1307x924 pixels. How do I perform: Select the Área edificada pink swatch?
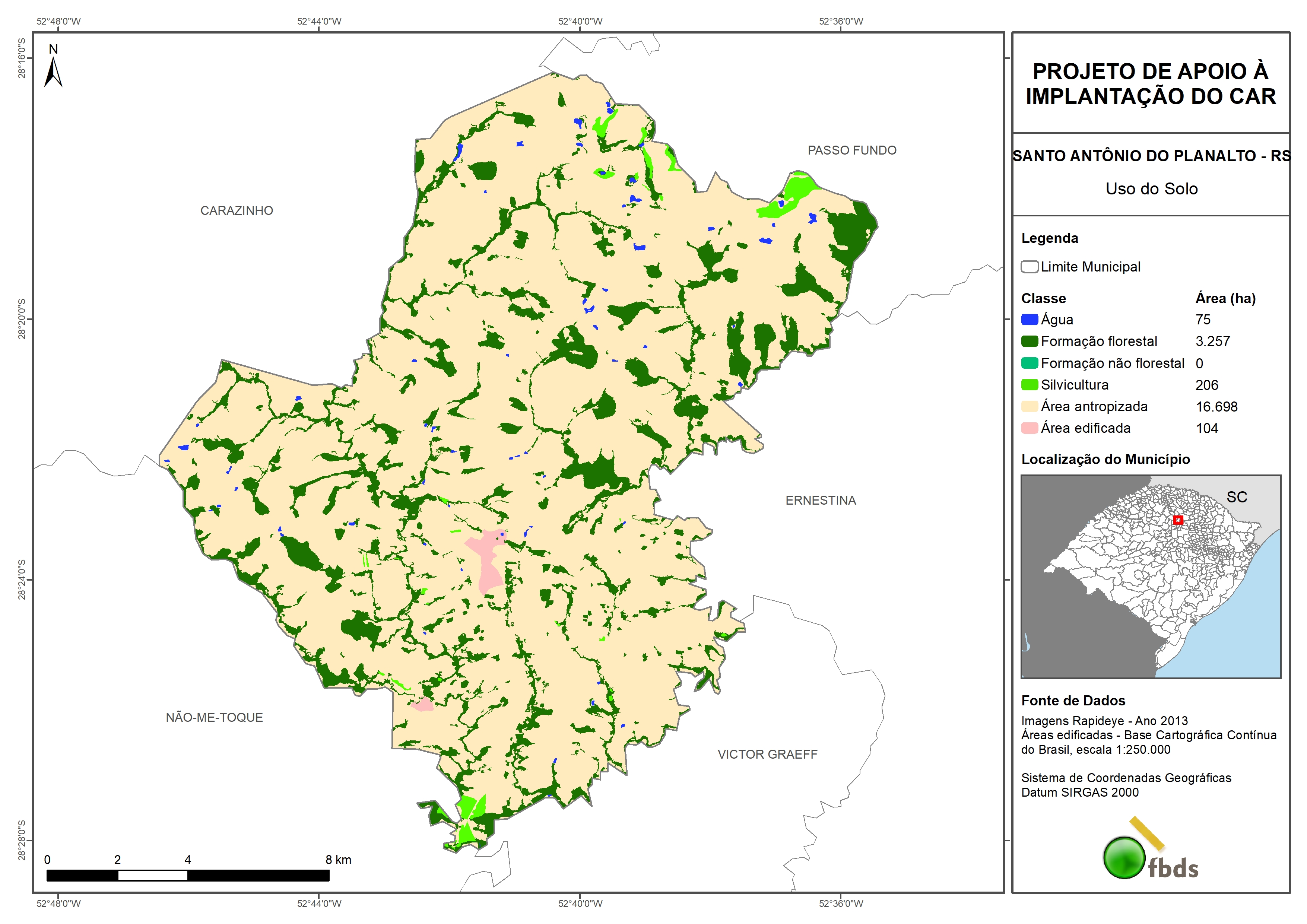click(x=1029, y=428)
